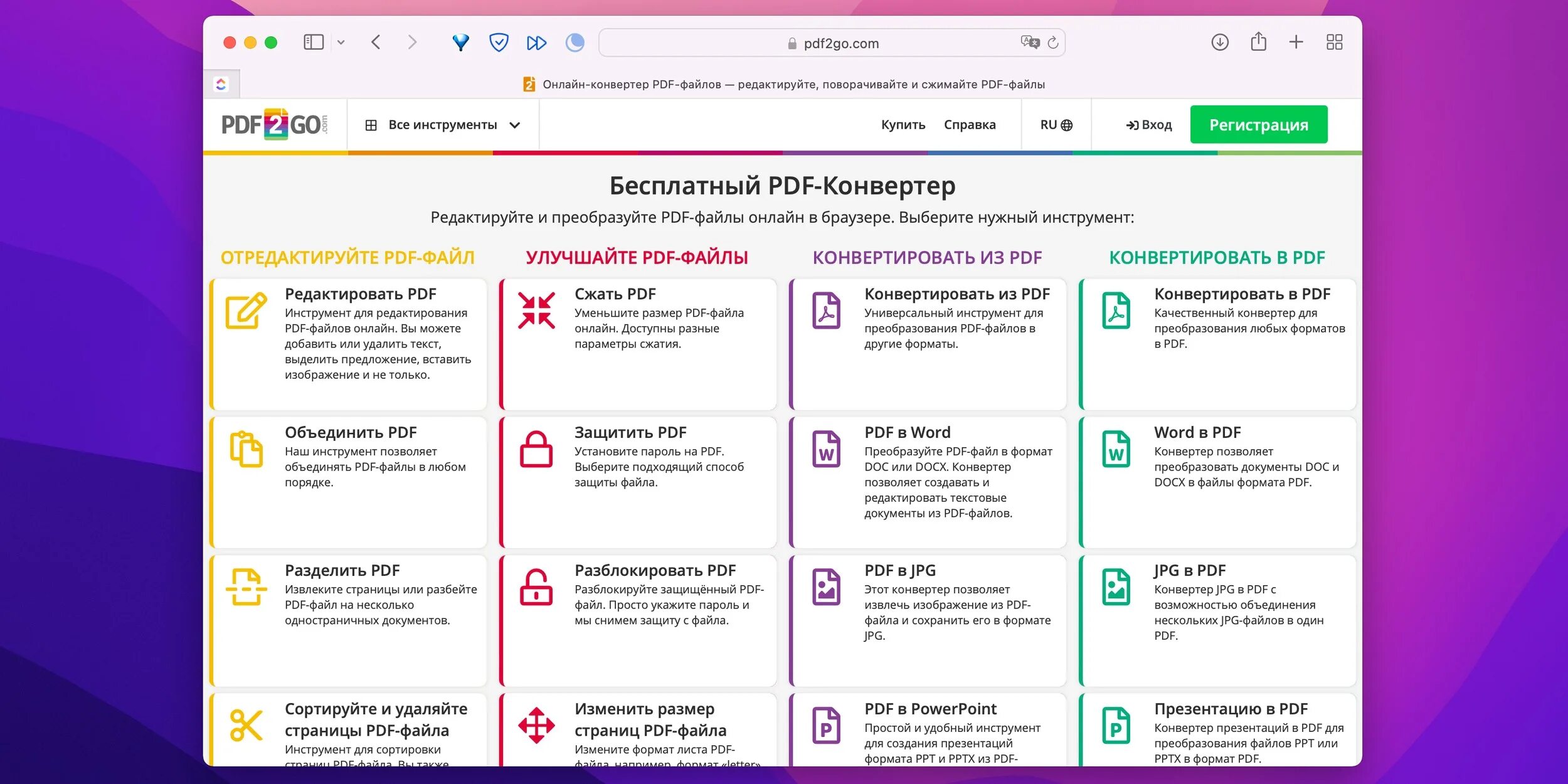Open Safari sidebar toggle button

tap(313, 43)
